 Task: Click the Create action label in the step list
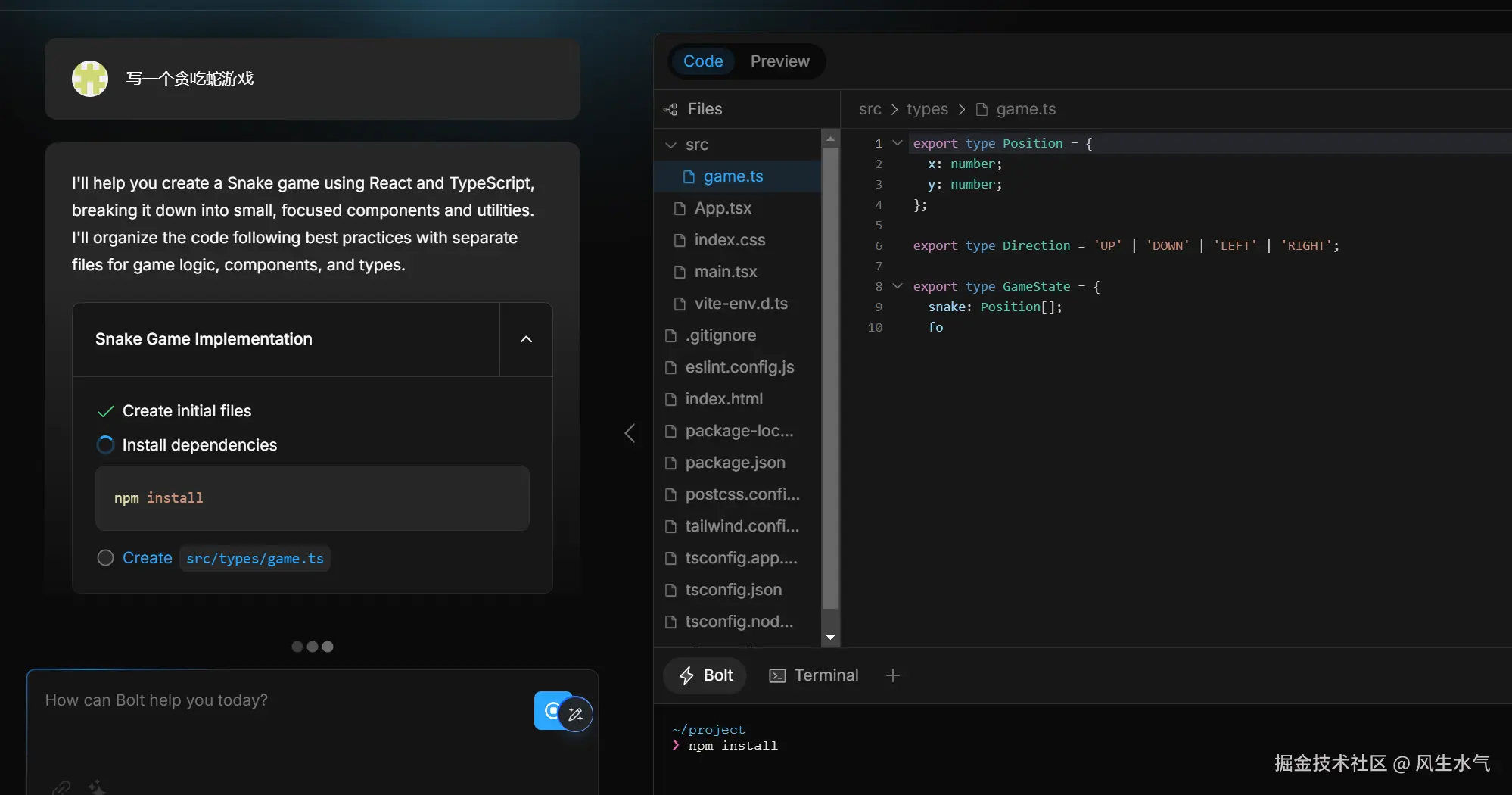pos(148,558)
